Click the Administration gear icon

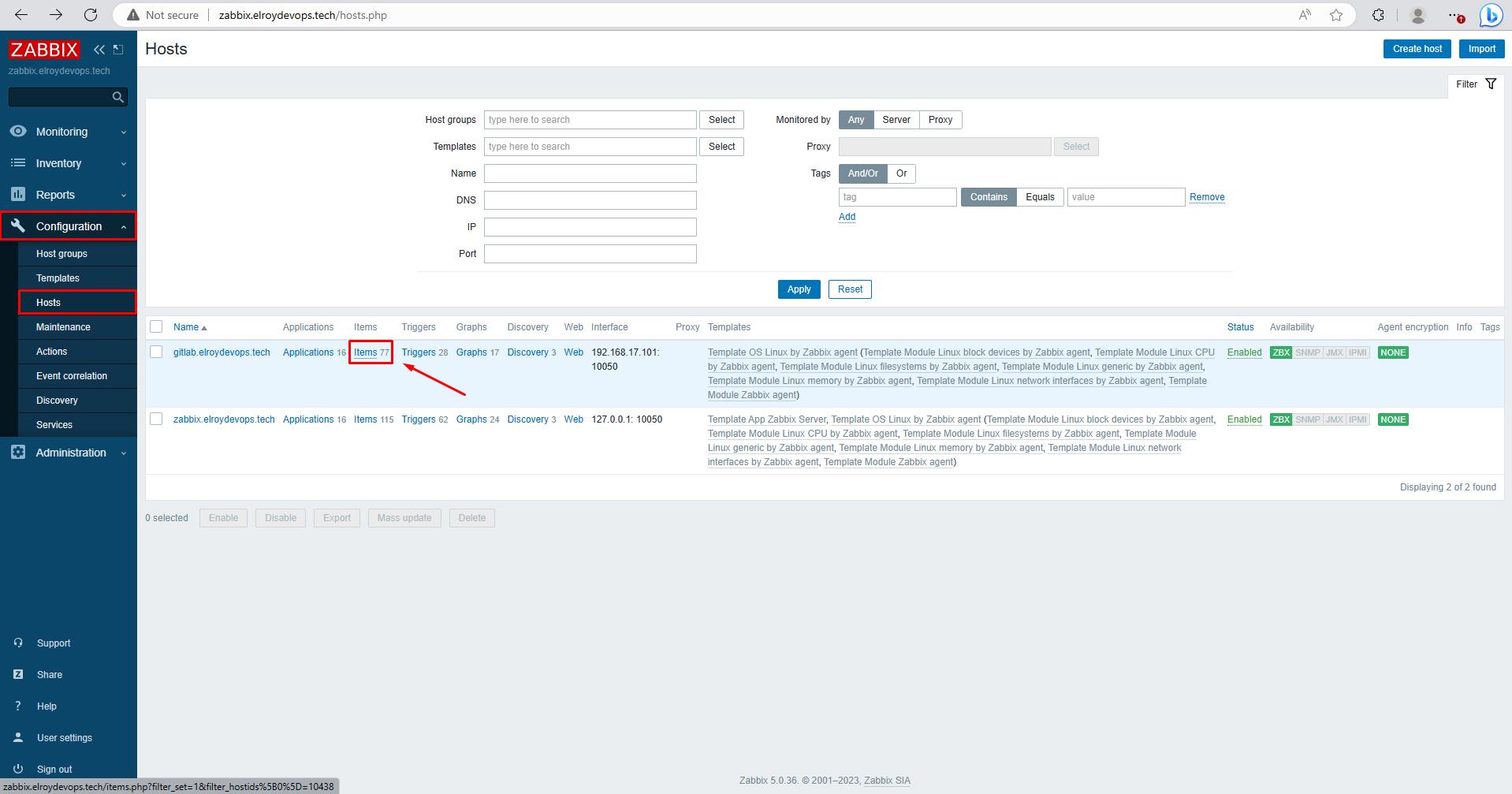18,452
